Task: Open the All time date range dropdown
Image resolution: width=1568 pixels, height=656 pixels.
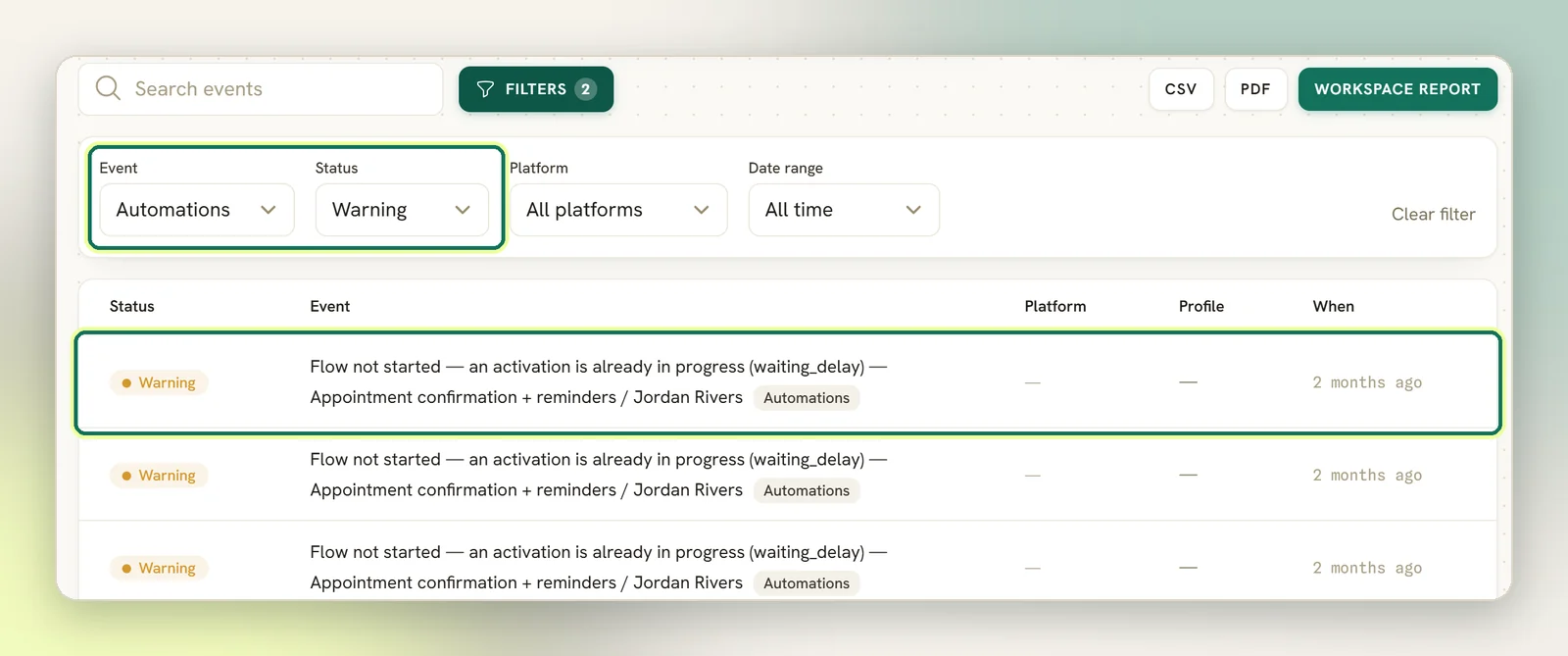Action: [844, 210]
